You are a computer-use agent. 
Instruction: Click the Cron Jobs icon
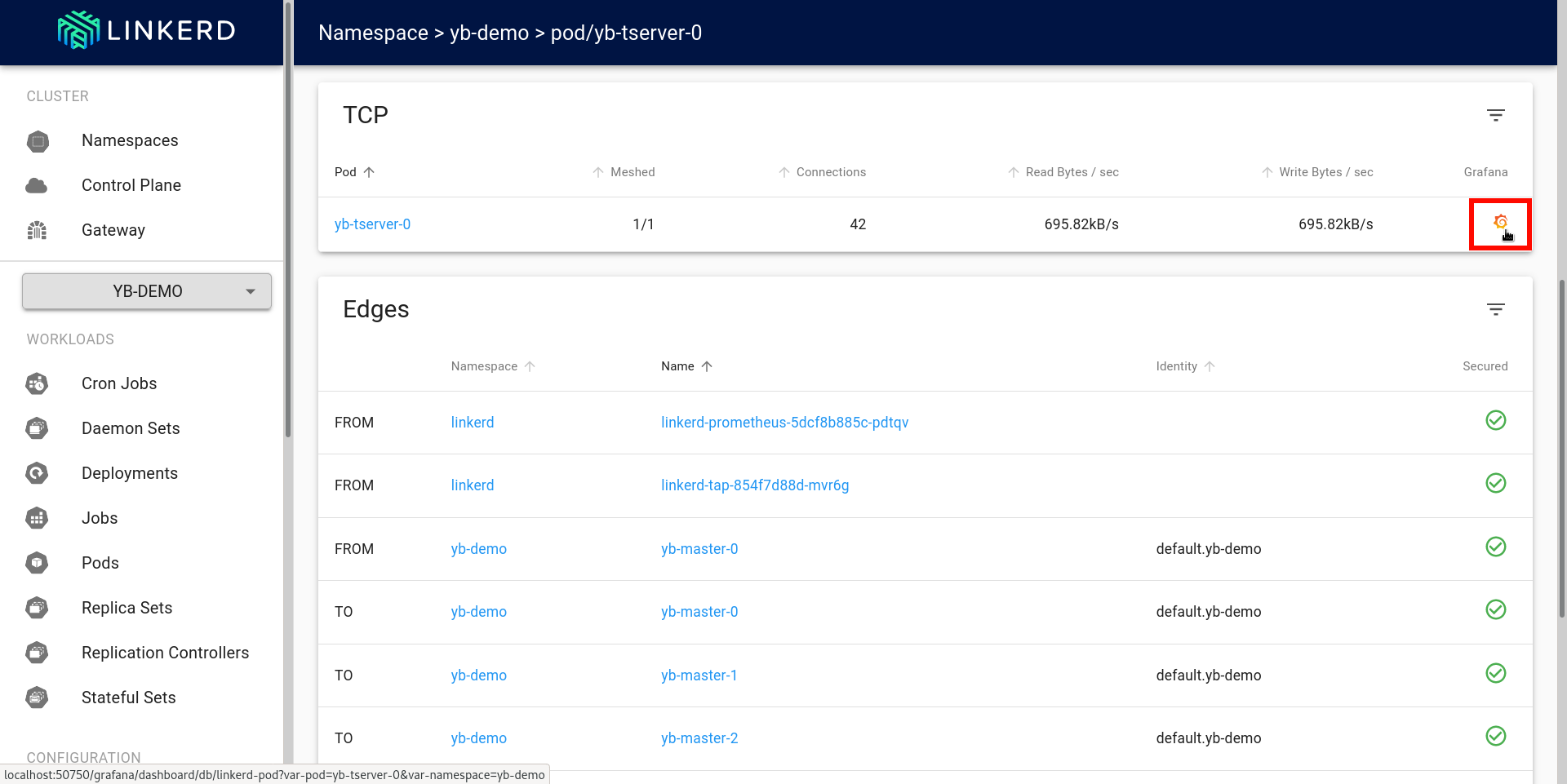(x=37, y=383)
